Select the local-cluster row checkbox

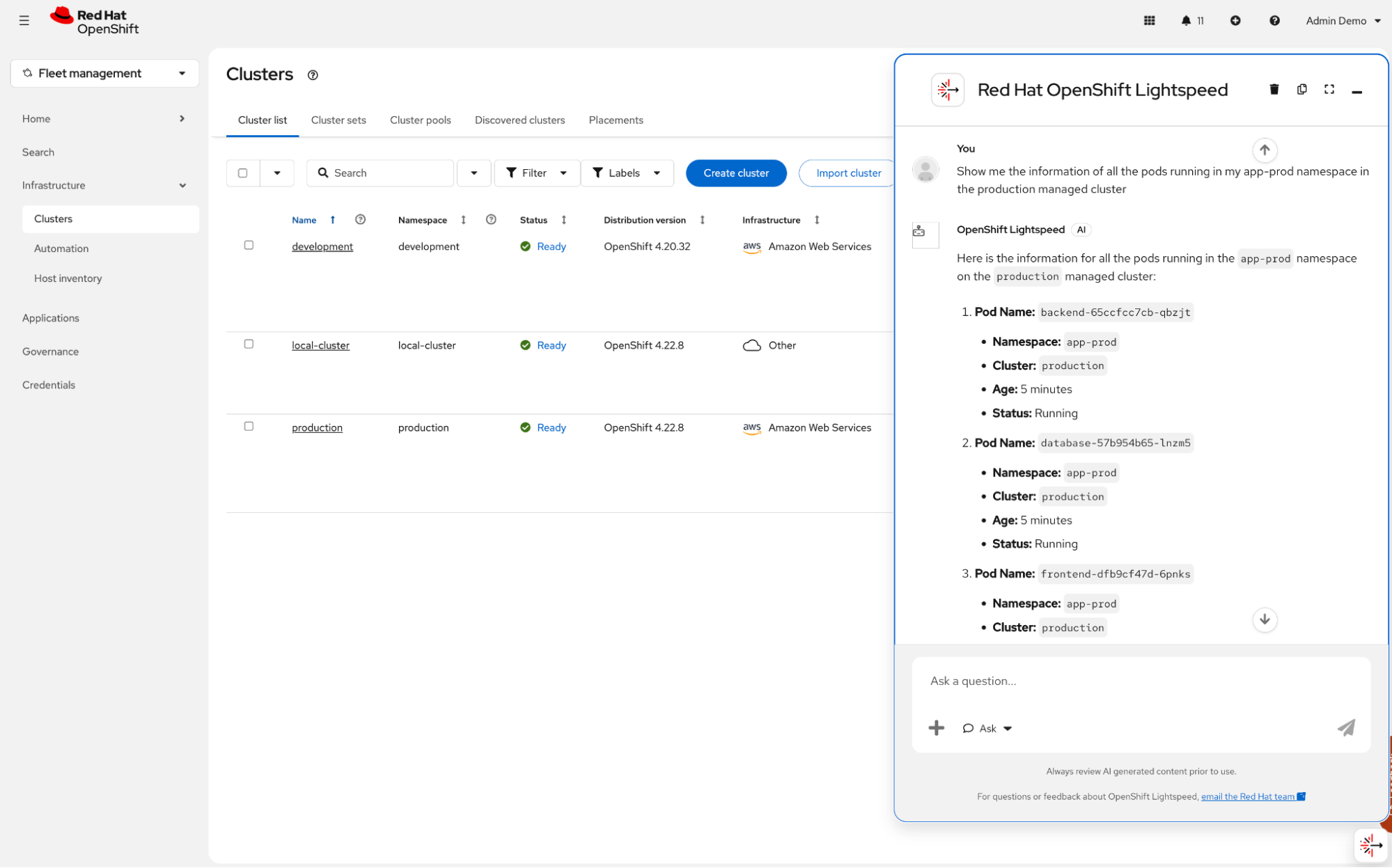pos(249,344)
